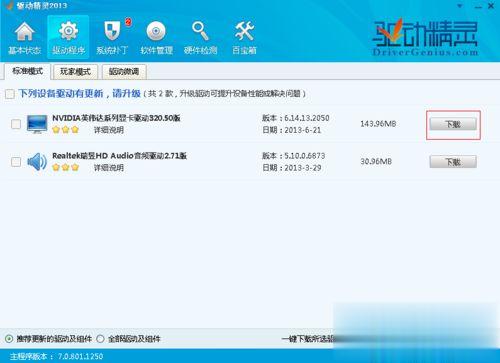
Task: Click NVIDIA英伟达系列显卡驱动320.50版 title
Action: (x=116, y=118)
